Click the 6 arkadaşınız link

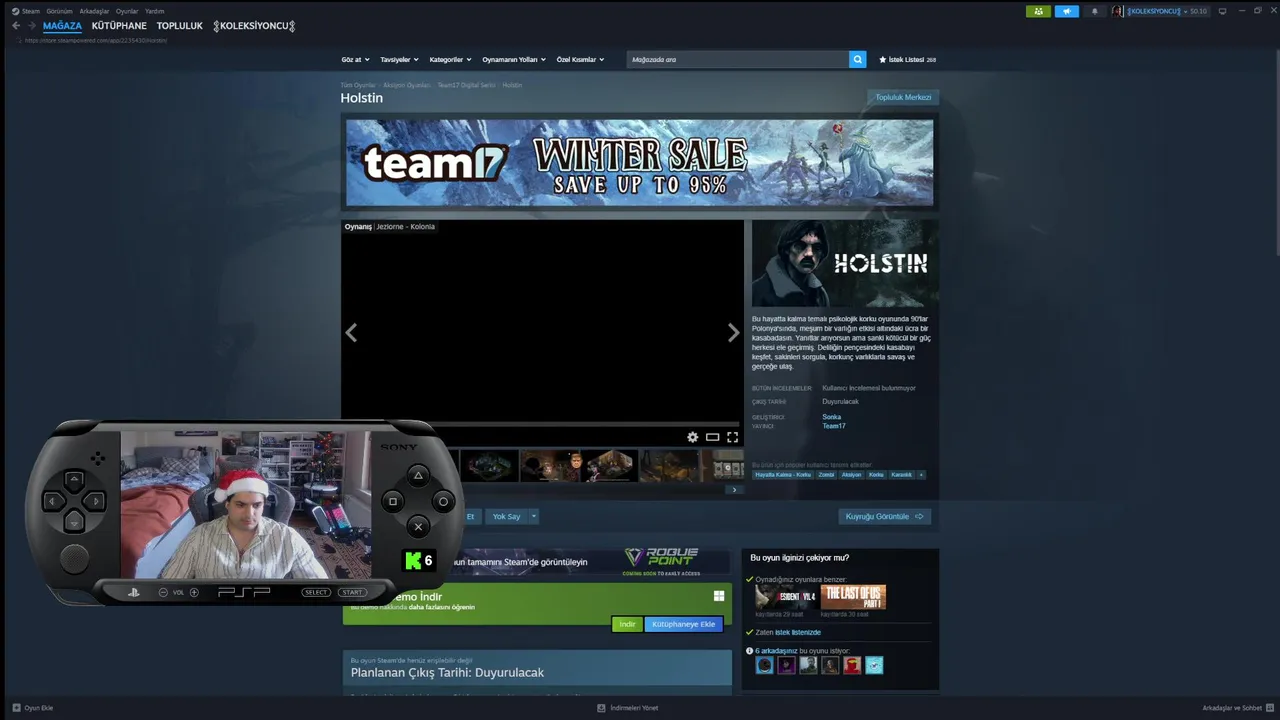[776, 651]
